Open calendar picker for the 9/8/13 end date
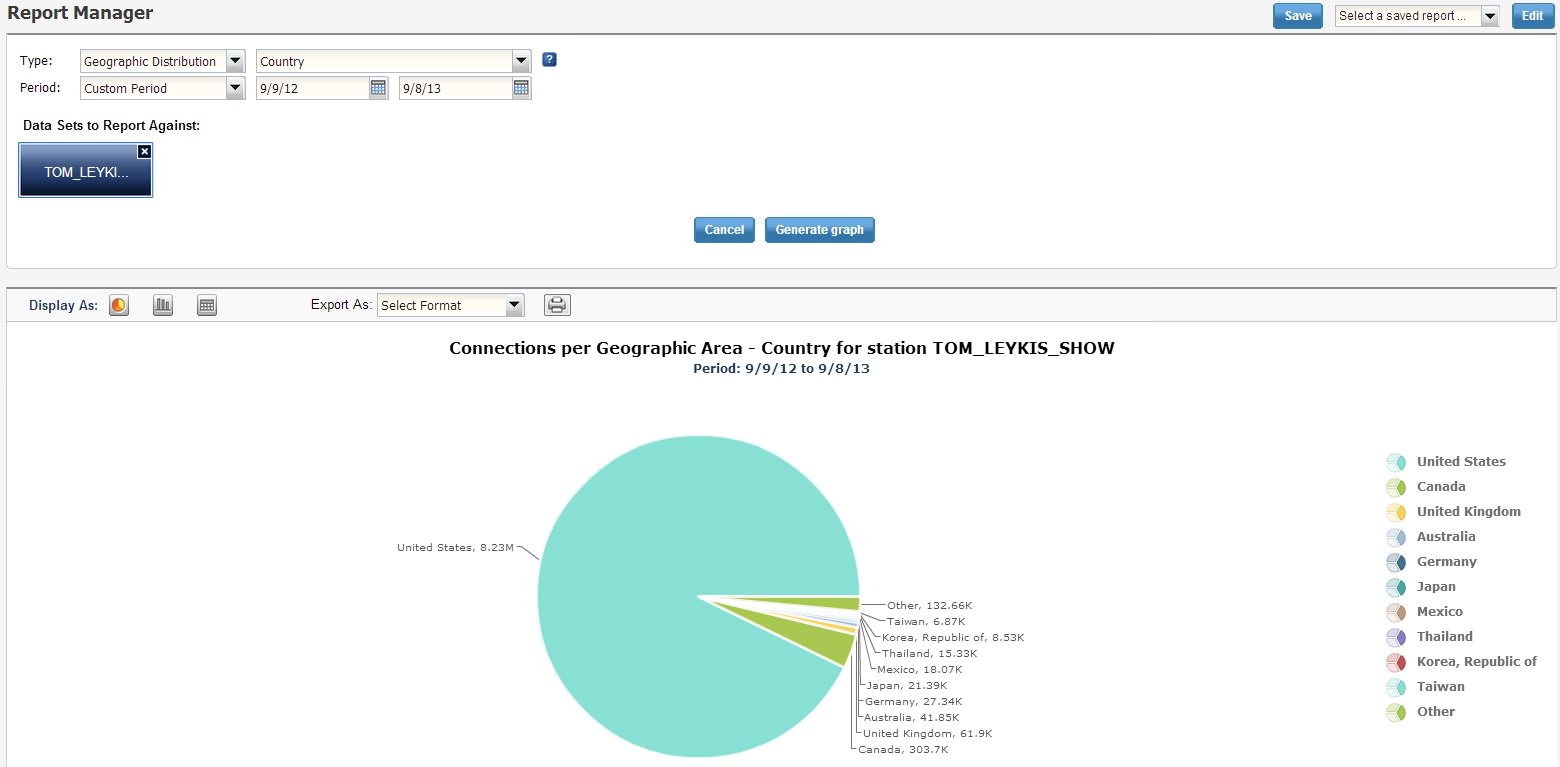 521,88
